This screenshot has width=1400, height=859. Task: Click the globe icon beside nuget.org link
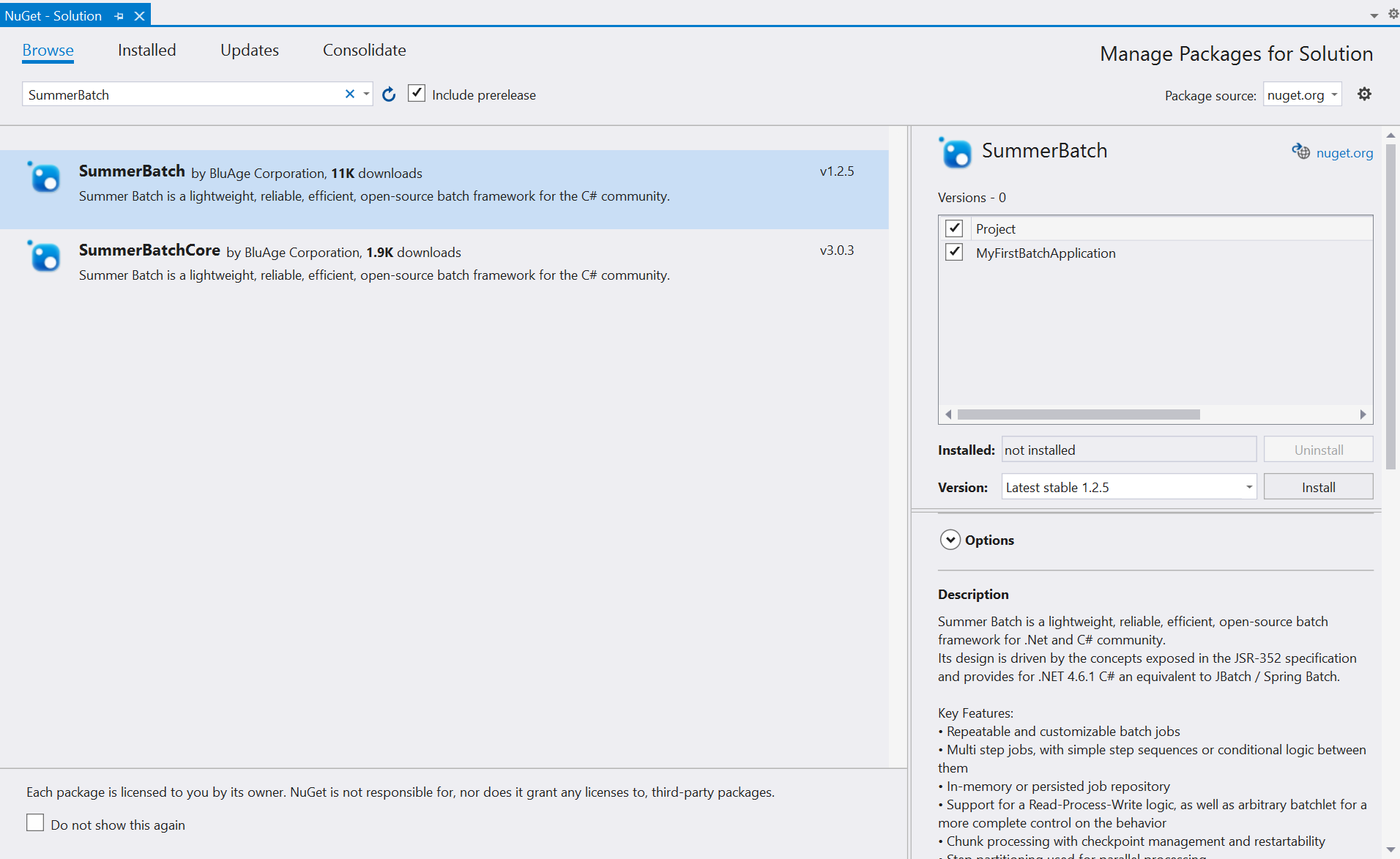(x=1301, y=152)
